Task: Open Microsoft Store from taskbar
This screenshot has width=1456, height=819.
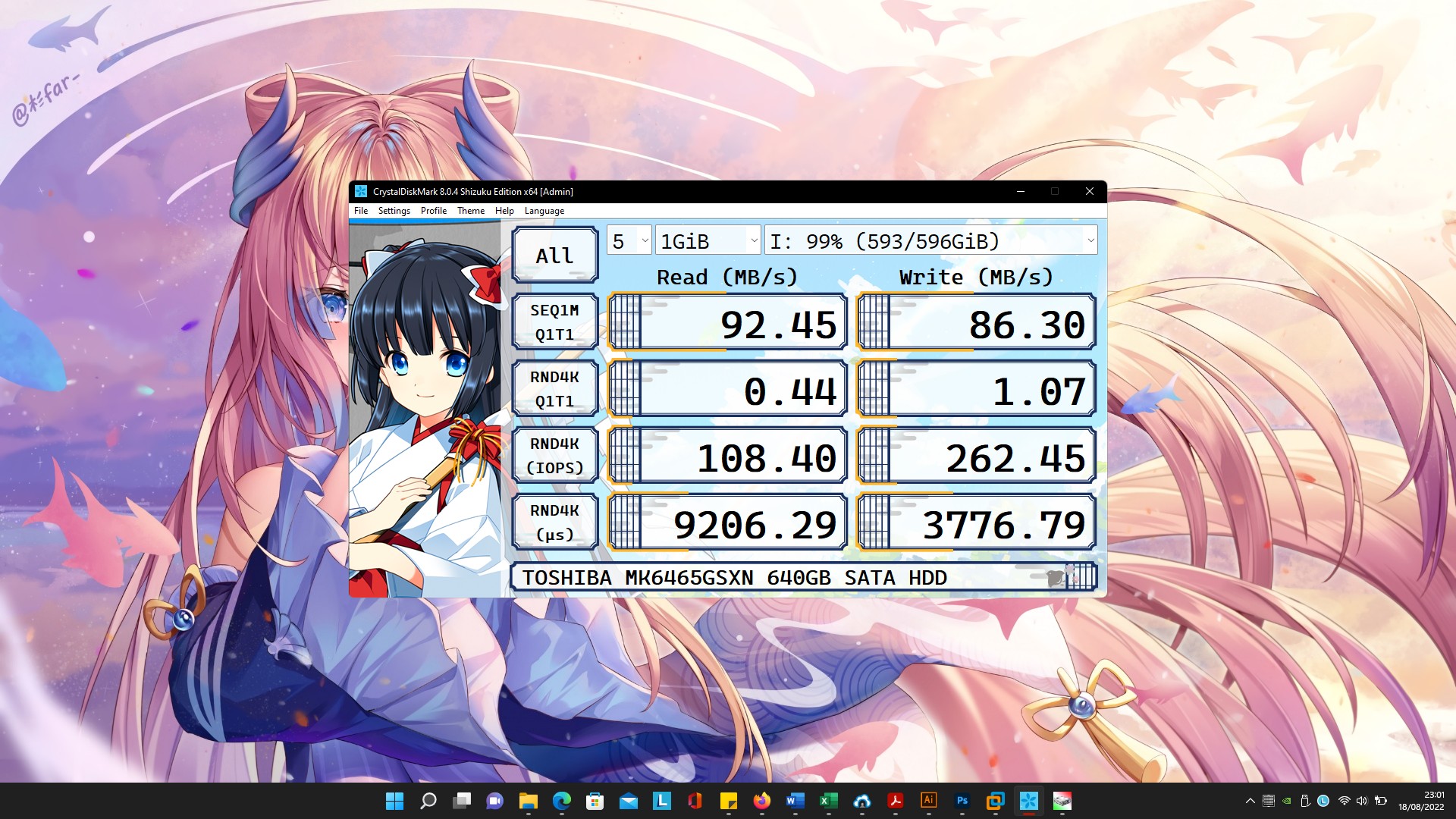Action: pos(595,801)
